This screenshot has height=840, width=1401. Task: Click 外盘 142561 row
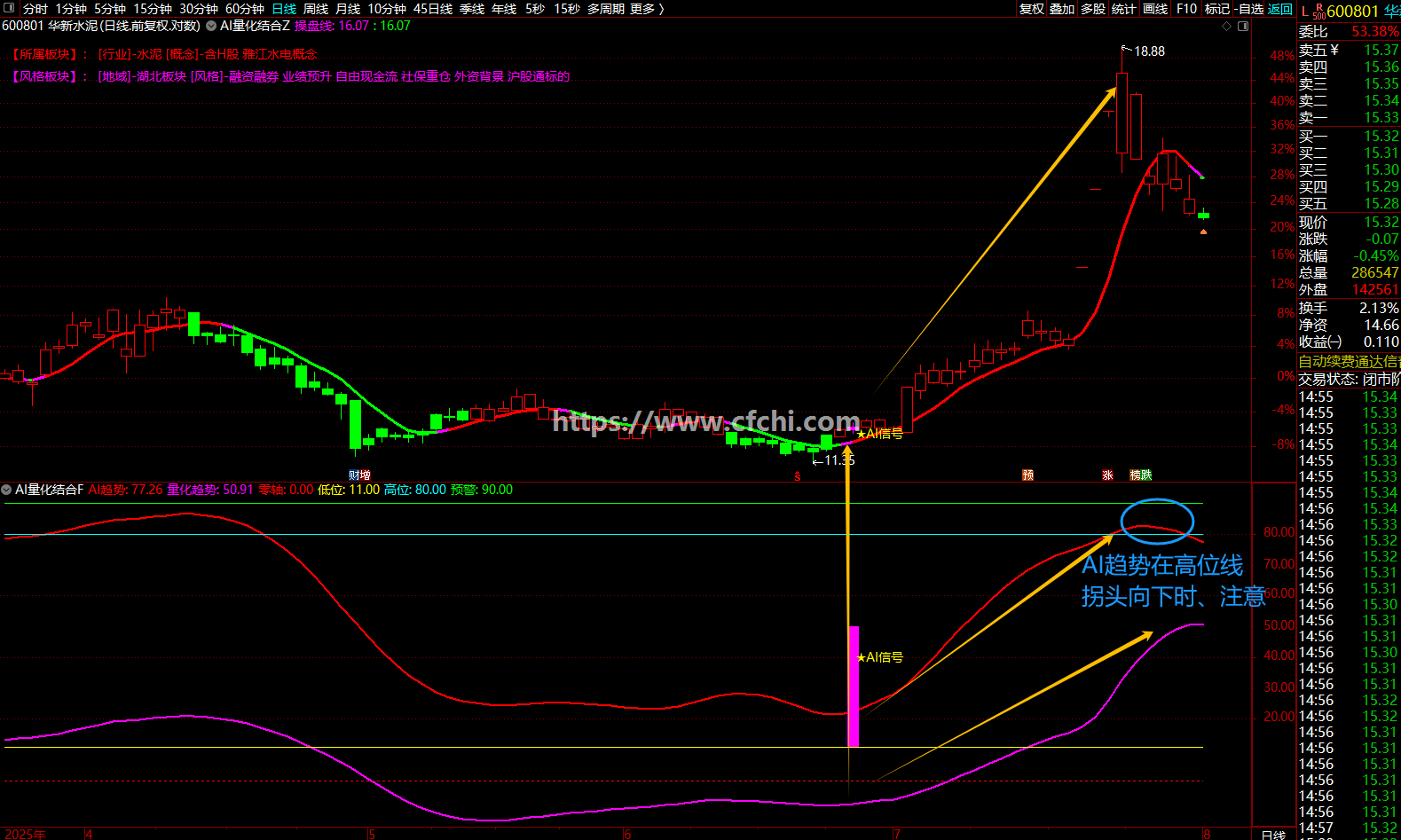(x=1349, y=290)
